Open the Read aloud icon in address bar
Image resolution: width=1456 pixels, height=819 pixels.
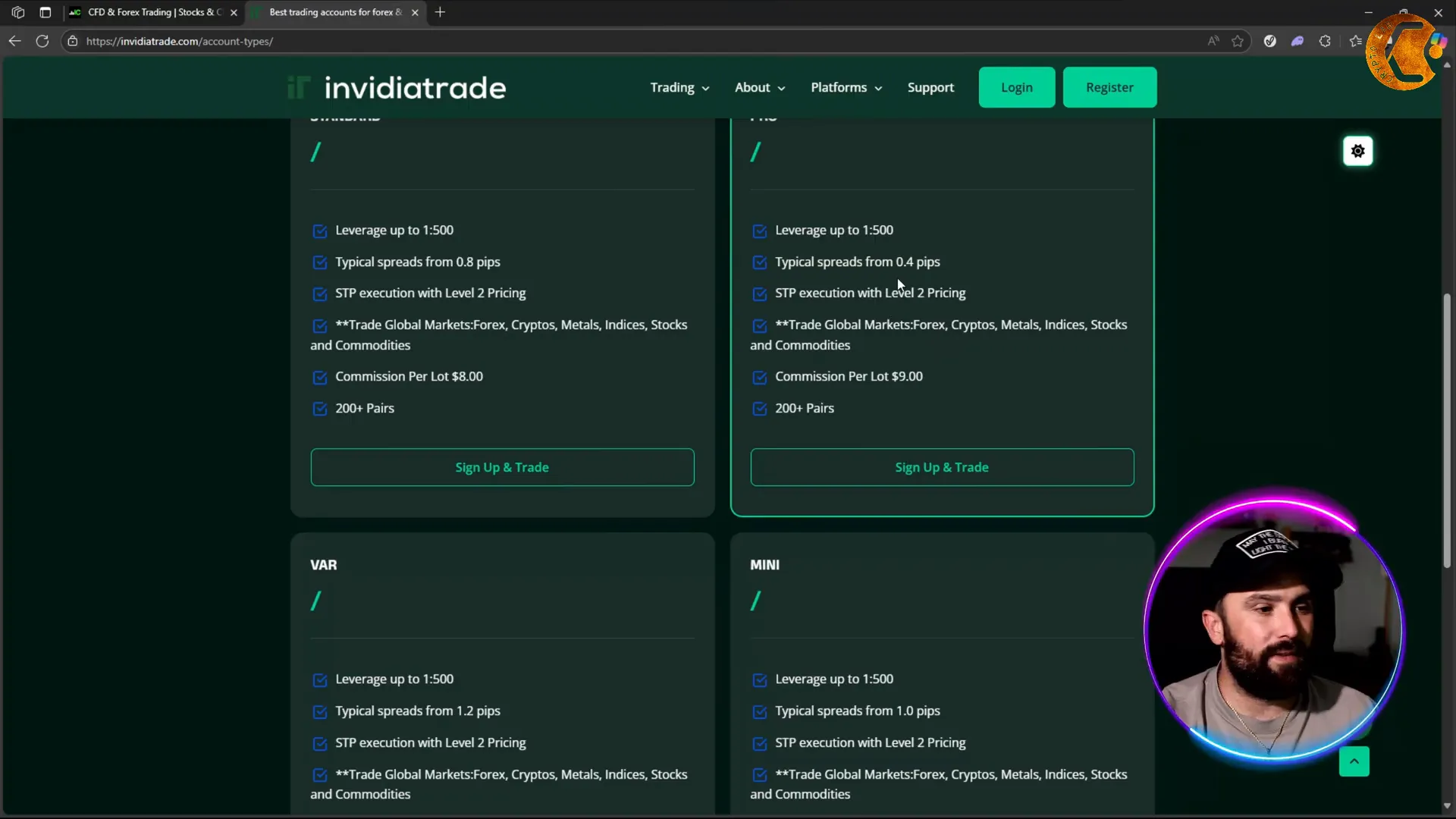click(x=1213, y=41)
